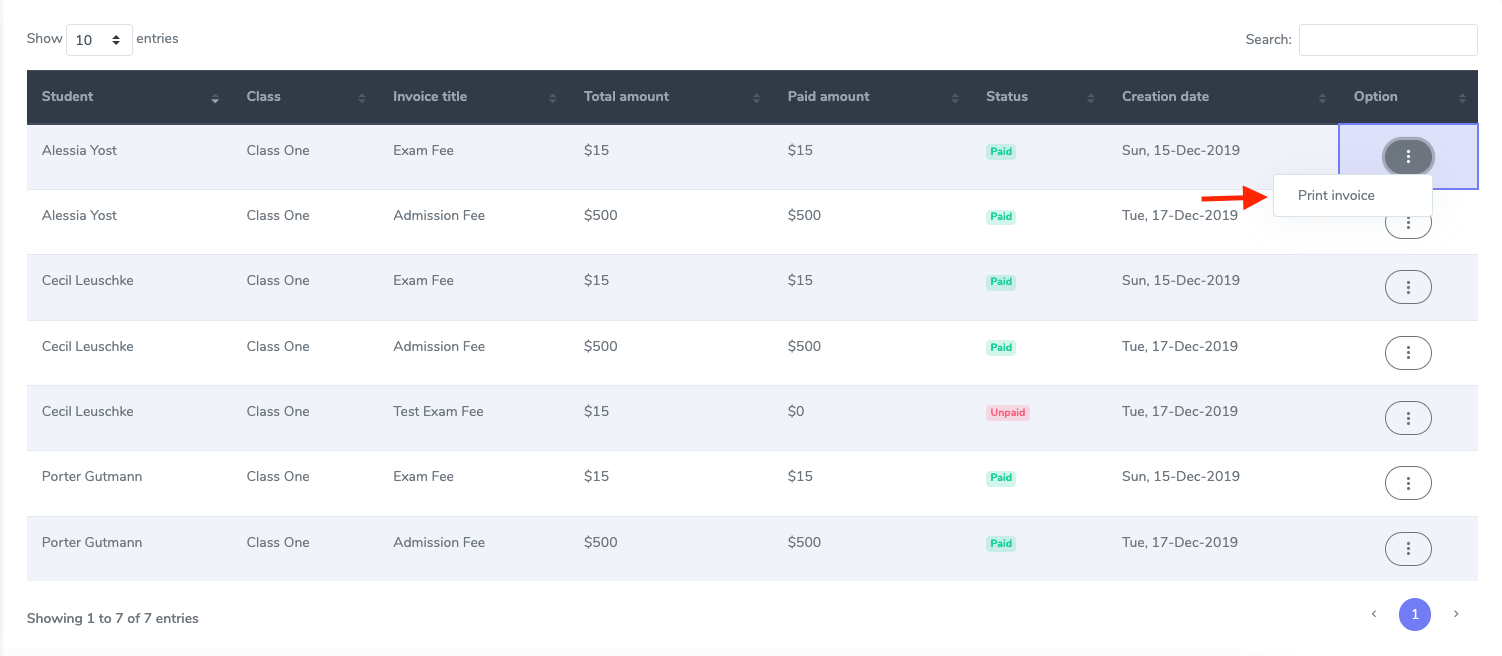This screenshot has width=1502, height=656.
Task: Open options menu for Porter Gutmann Admission Fee
Action: coord(1408,549)
